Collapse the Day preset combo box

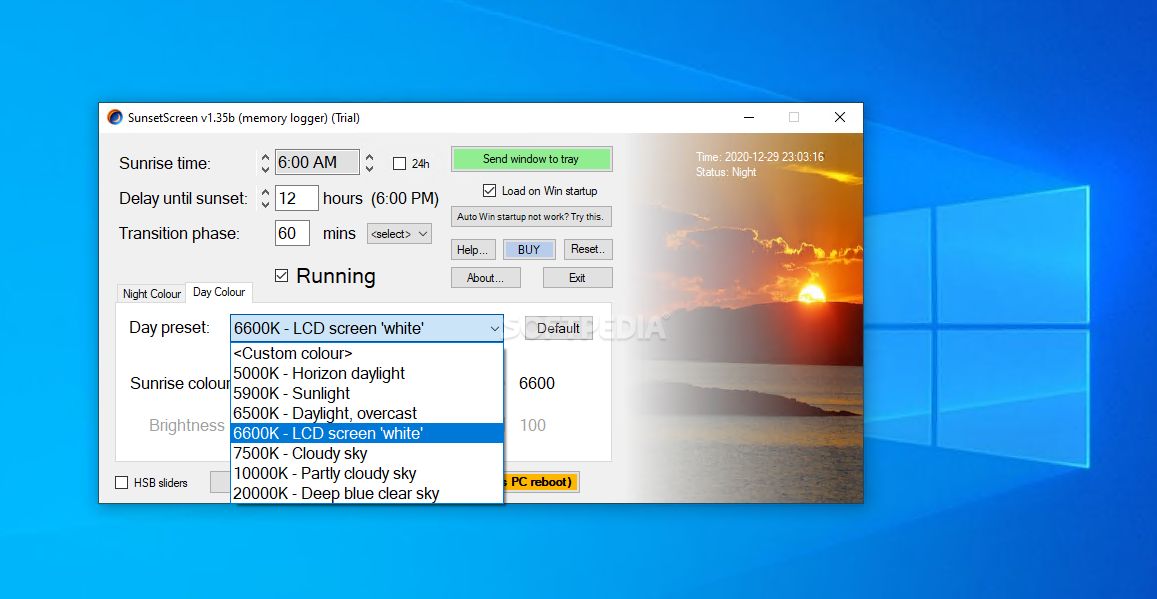pyautogui.click(x=494, y=329)
